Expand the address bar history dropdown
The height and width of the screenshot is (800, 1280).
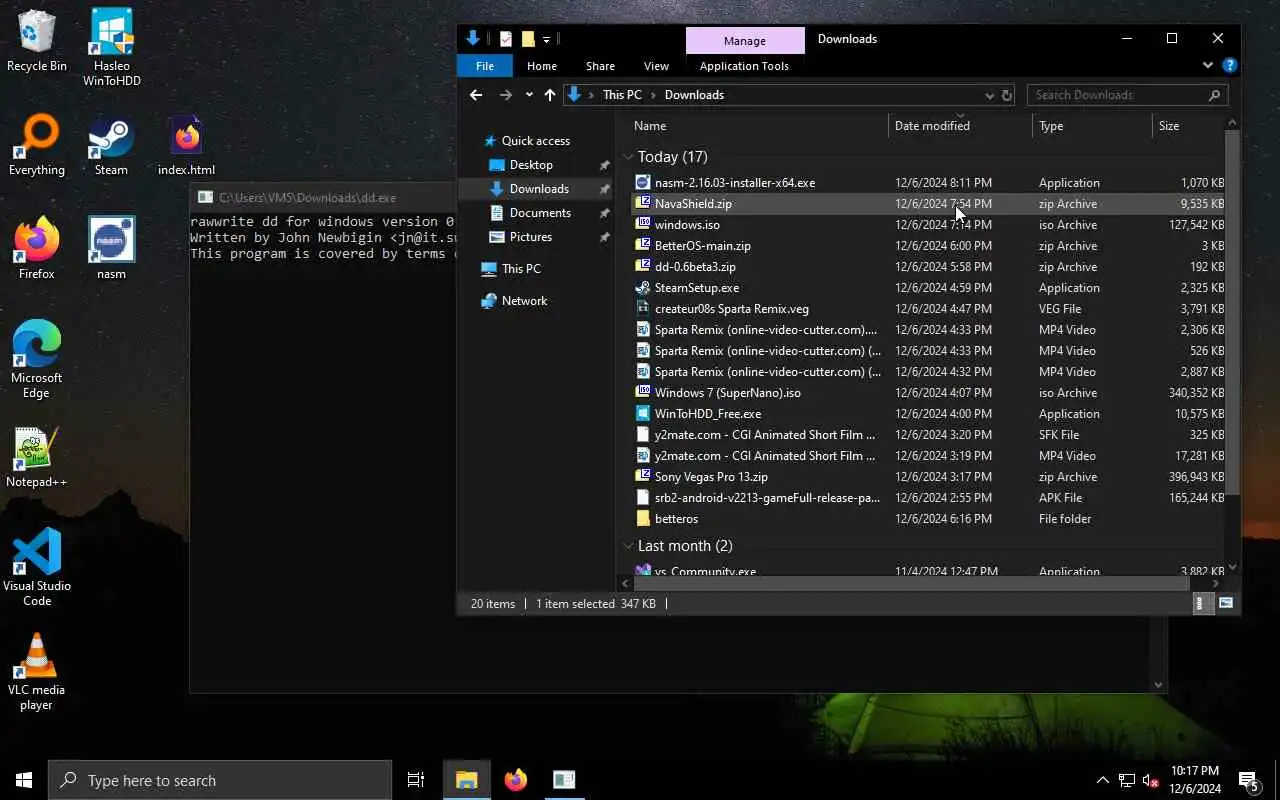[x=989, y=95]
